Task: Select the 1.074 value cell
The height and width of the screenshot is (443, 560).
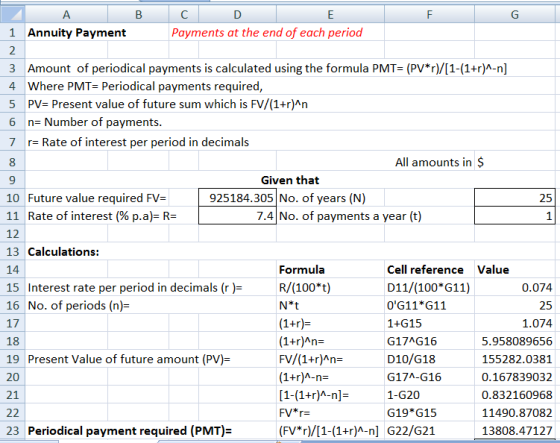Action: click(515, 323)
